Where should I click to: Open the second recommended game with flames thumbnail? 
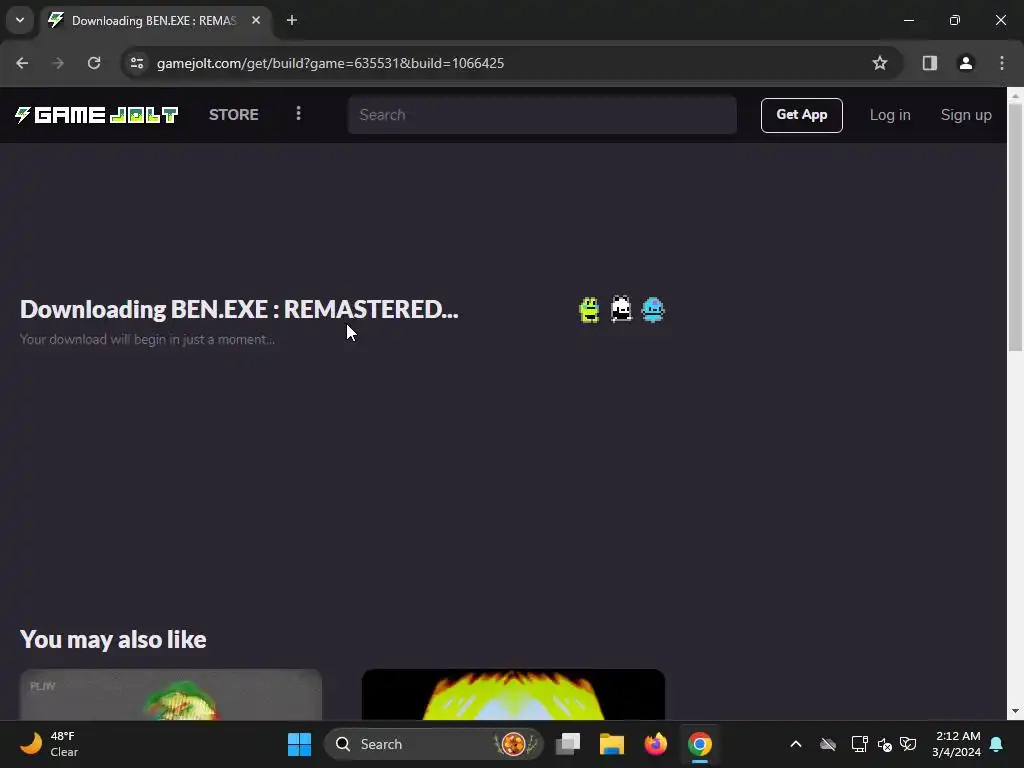tap(513, 695)
